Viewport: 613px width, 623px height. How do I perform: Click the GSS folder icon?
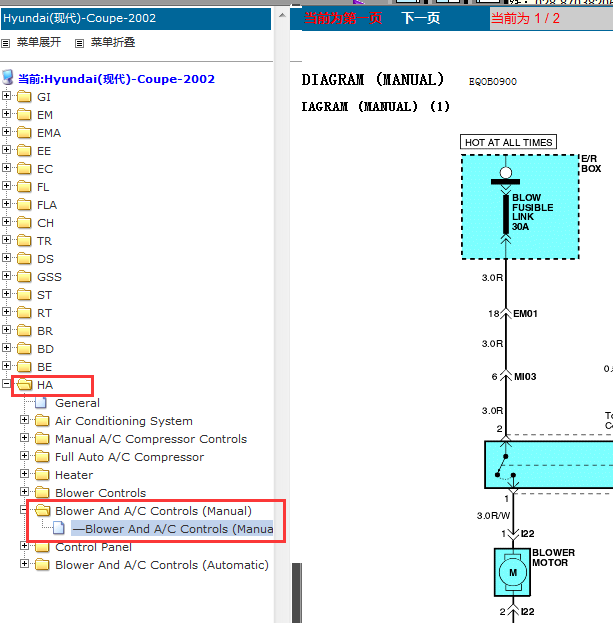[24, 277]
